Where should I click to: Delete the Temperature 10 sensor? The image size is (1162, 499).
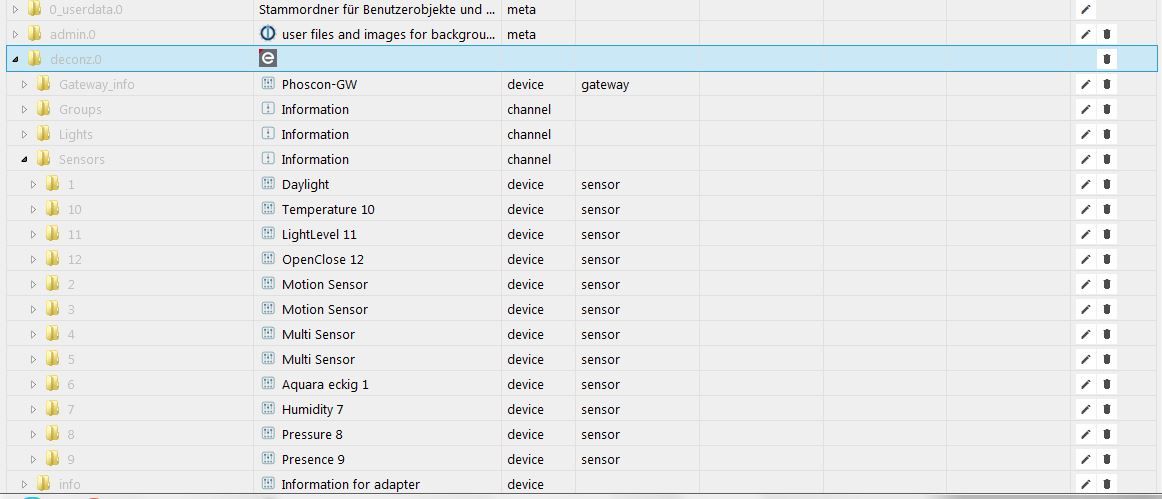pos(1106,210)
